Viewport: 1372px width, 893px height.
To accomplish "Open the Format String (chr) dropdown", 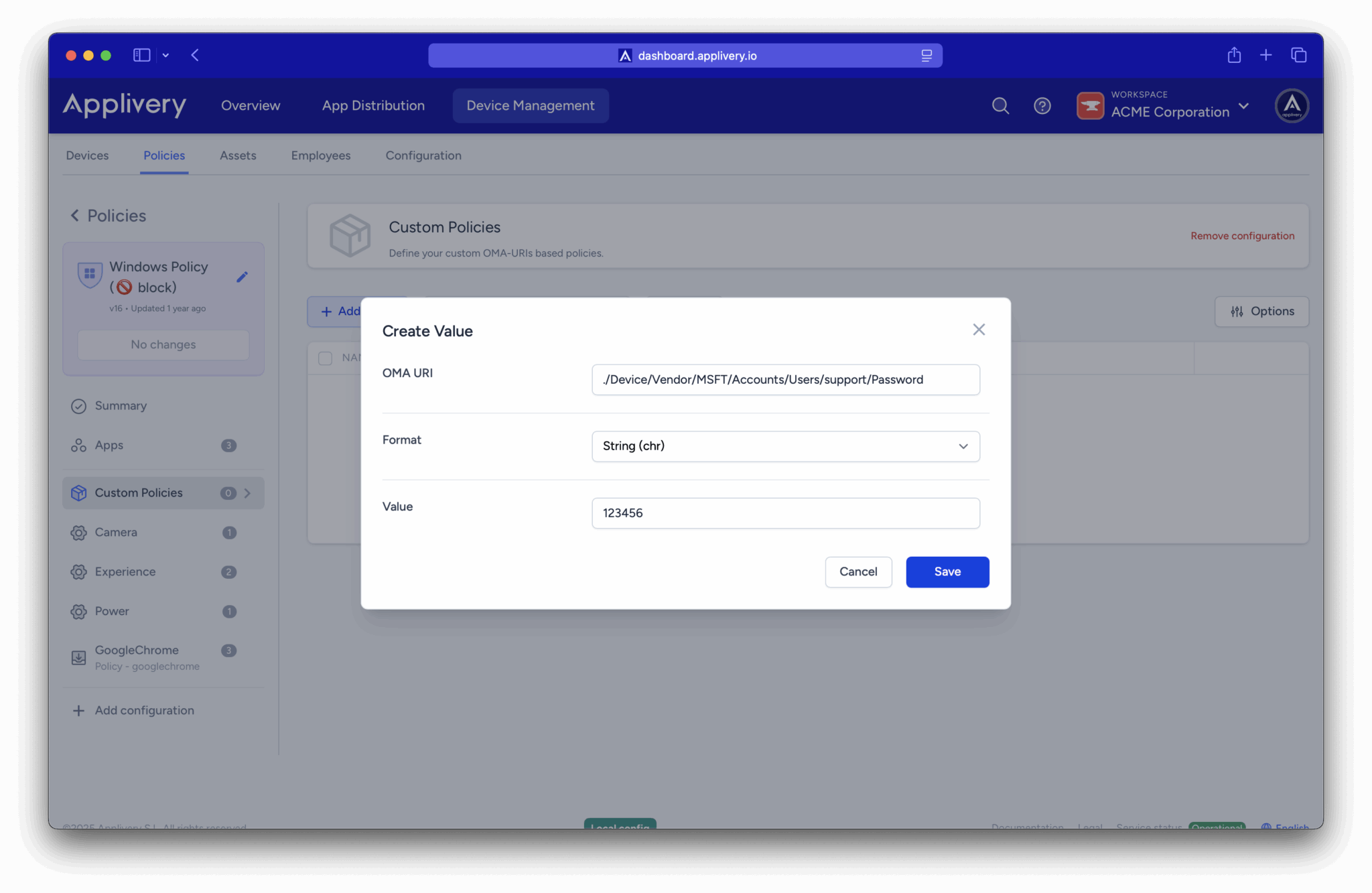I will coord(785,446).
